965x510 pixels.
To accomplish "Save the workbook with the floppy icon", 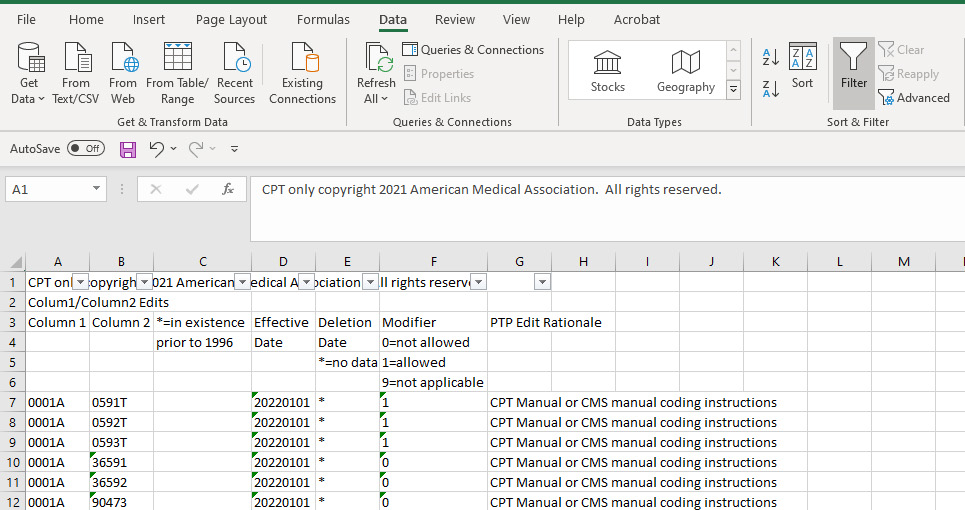I will click(x=128, y=149).
